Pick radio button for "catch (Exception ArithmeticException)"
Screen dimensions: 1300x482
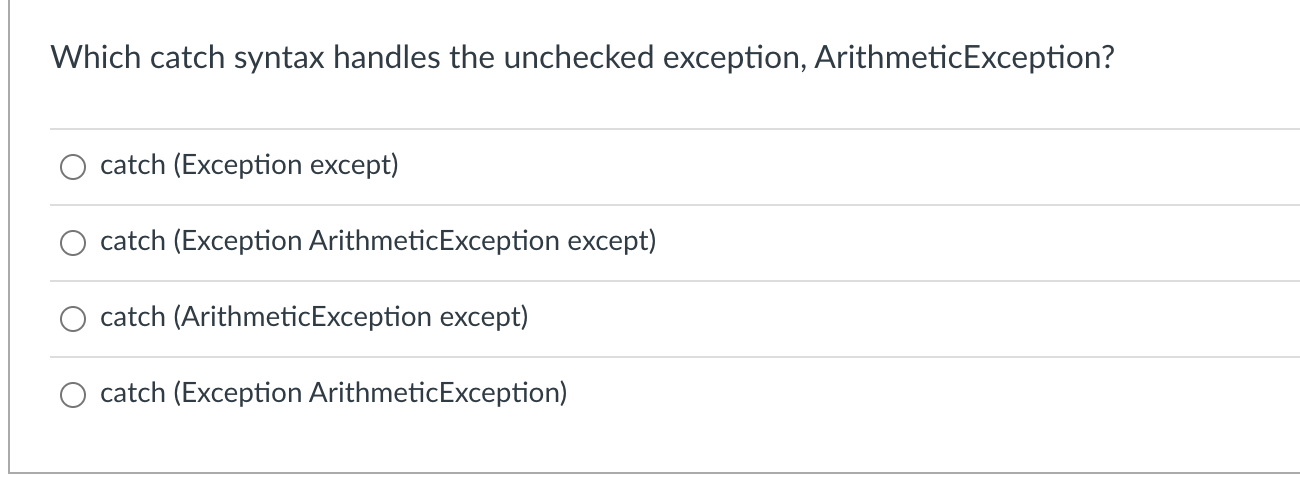74,396
